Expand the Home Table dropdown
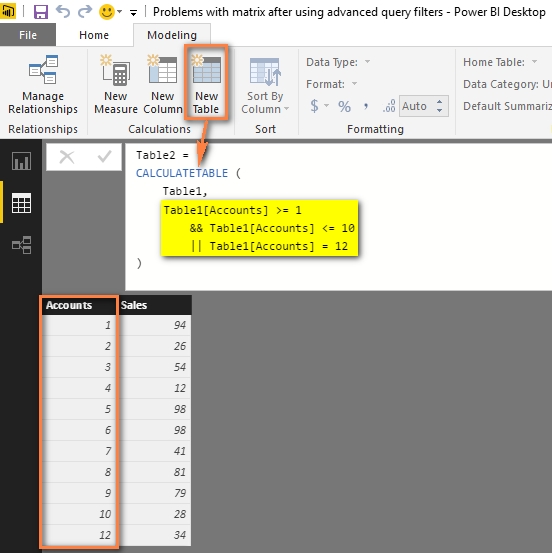Image resolution: width=552 pixels, height=553 pixels. pyautogui.click(x=535, y=62)
